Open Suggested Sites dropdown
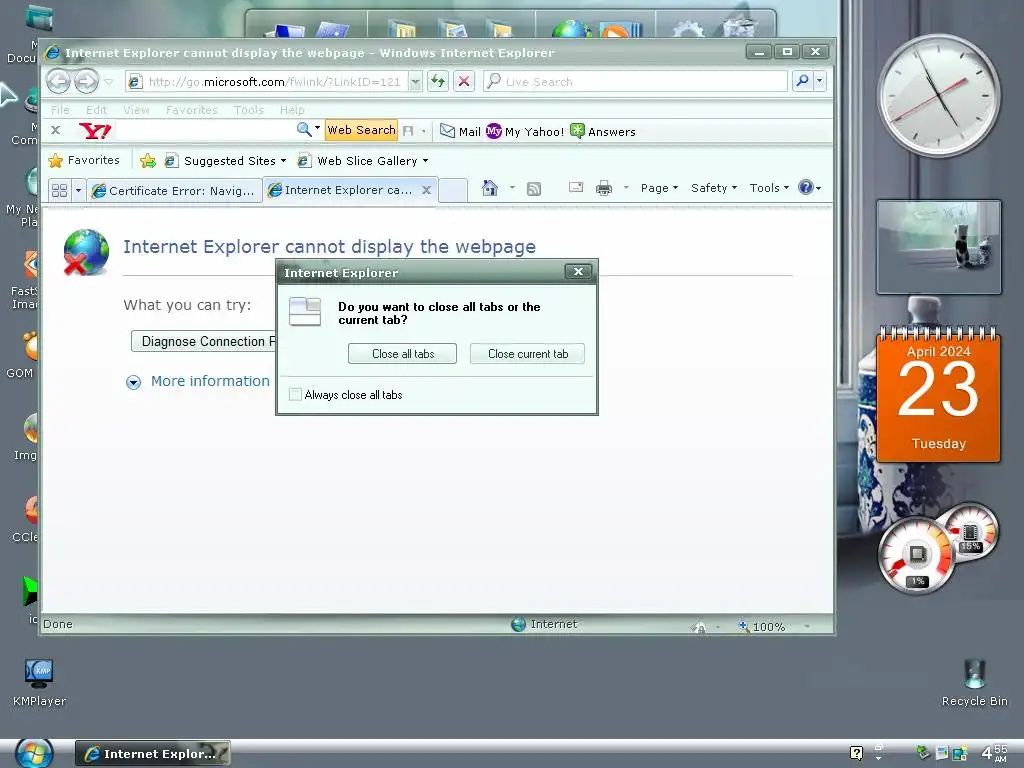This screenshot has height=768, width=1024. (225, 161)
